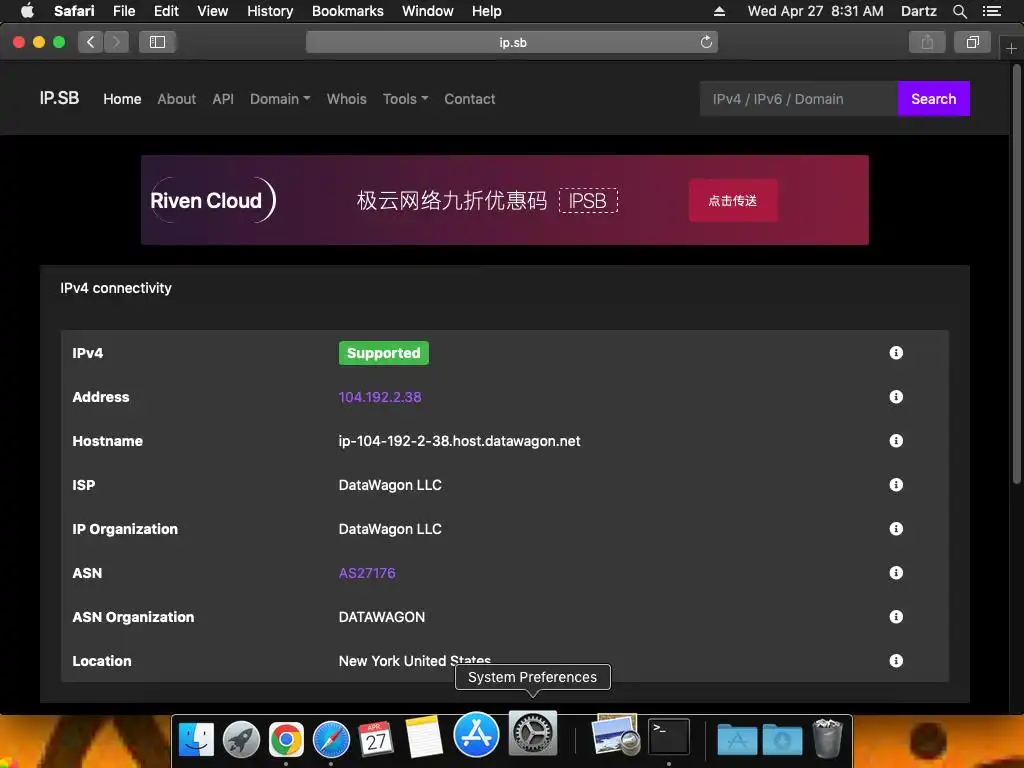Click the info icon in the Address row
The height and width of the screenshot is (768, 1024).
click(896, 396)
